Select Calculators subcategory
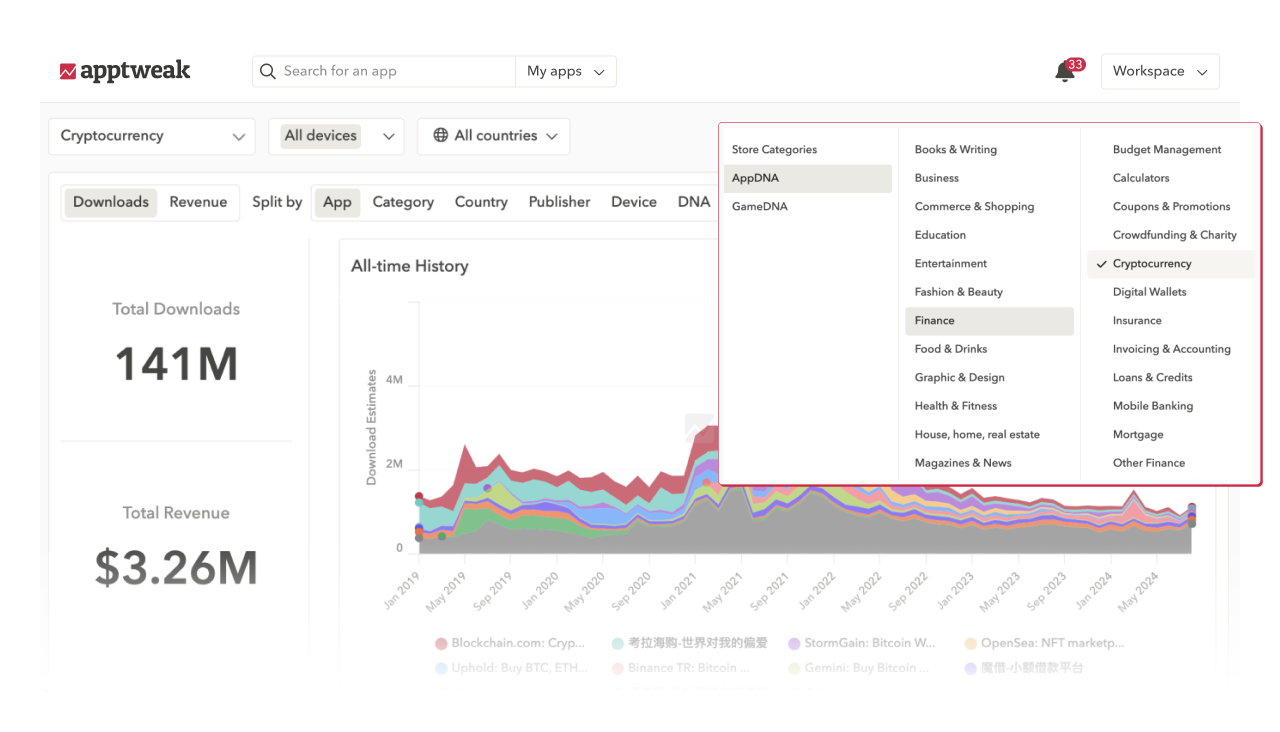Image resolution: width=1280 pixels, height=732 pixels. (1171, 178)
